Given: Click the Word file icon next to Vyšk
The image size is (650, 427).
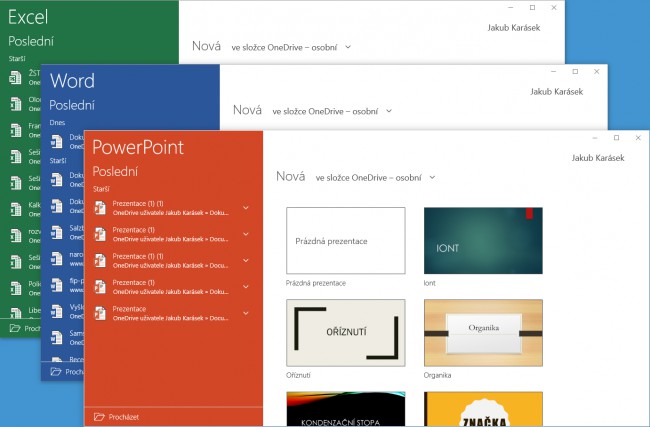Looking at the screenshot, I should pyautogui.click(x=57, y=311).
